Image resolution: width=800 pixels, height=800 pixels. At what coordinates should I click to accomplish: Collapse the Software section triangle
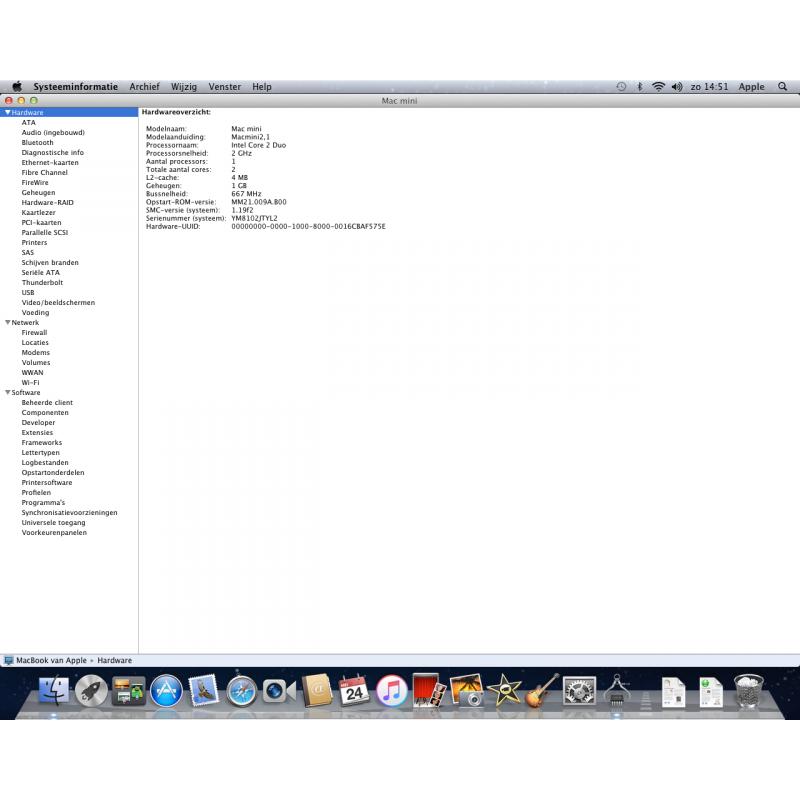7,392
